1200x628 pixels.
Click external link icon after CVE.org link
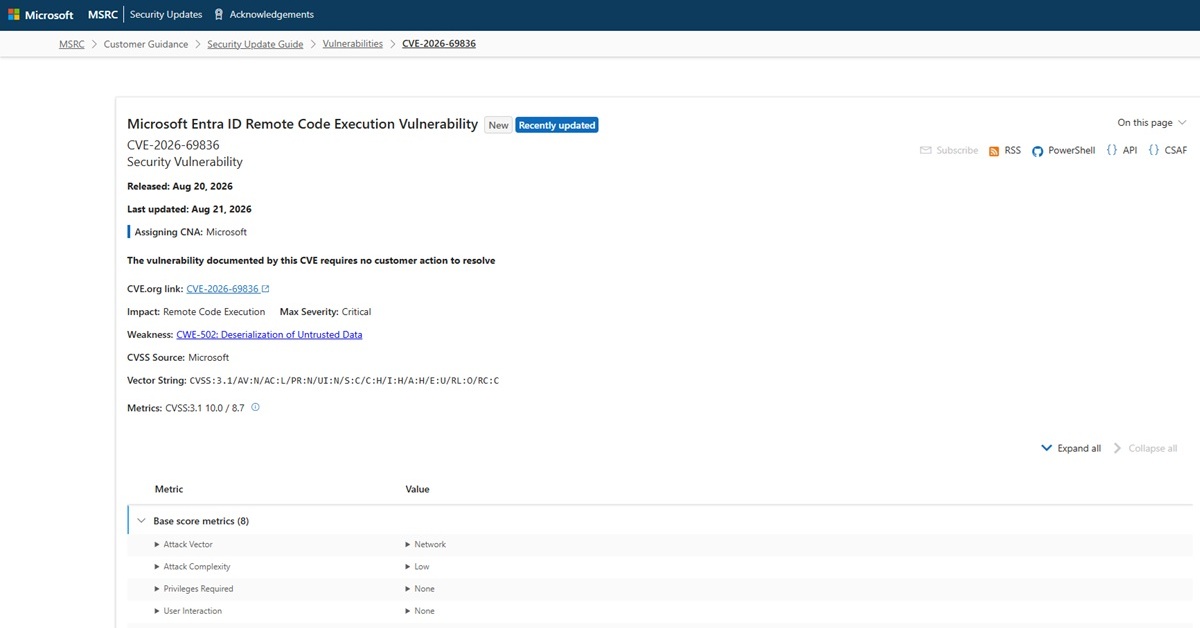[265, 289]
